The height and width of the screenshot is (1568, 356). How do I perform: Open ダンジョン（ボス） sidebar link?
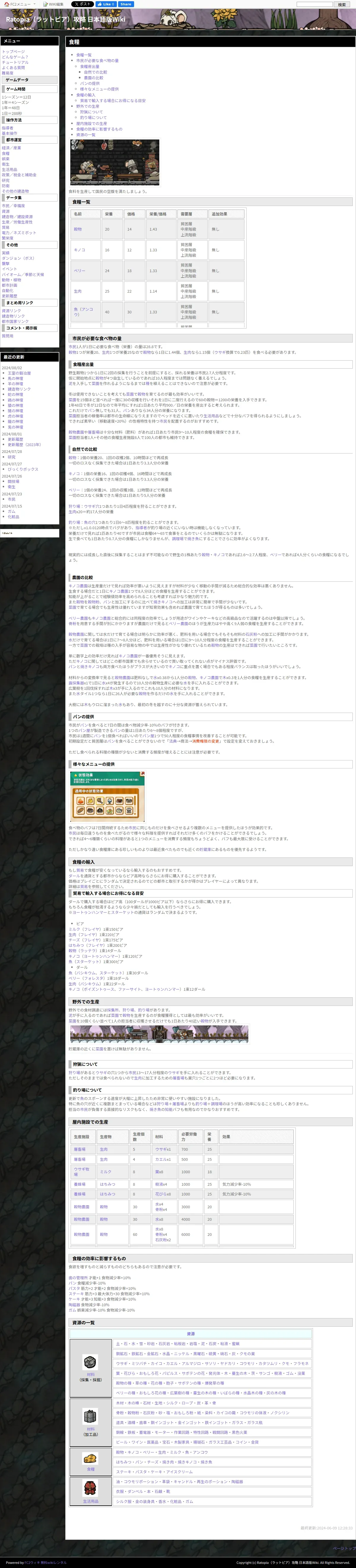tap(18, 258)
